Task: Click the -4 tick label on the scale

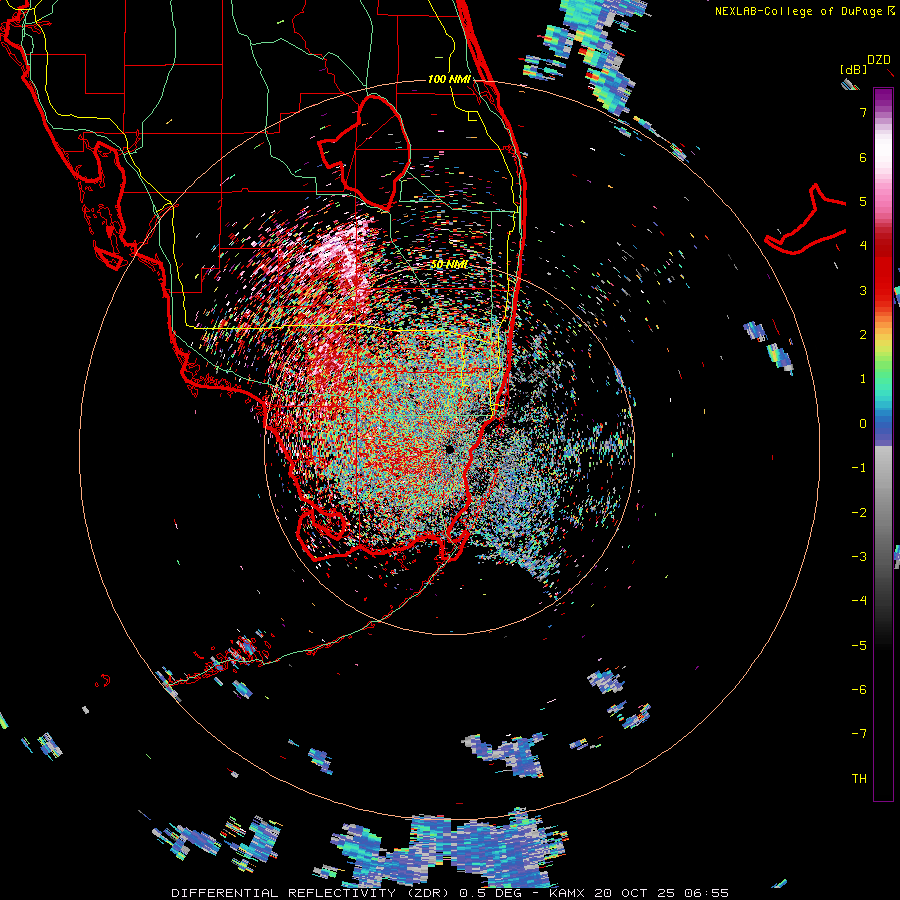Action: [859, 601]
